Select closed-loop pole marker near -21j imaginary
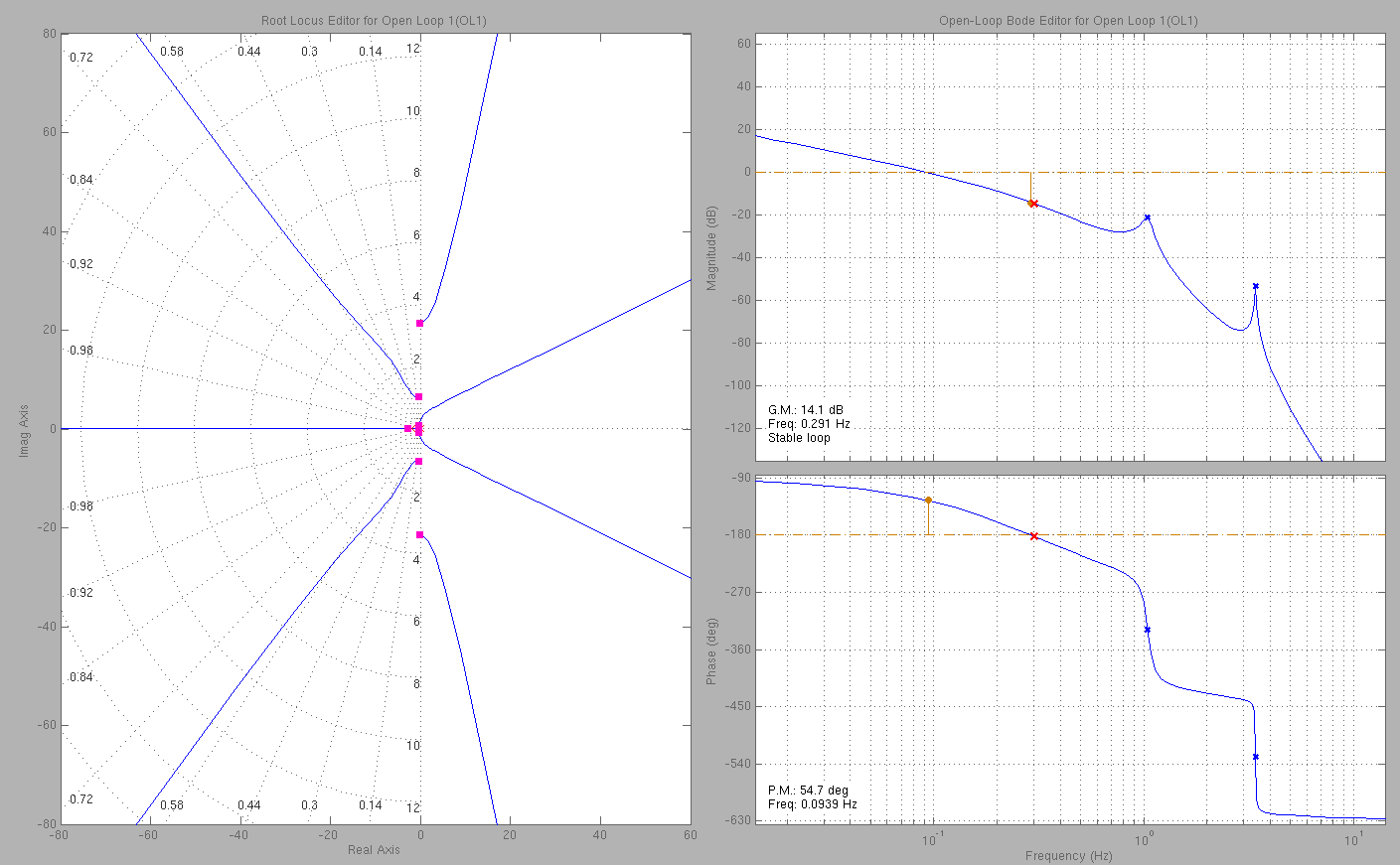1400x865 pixels. (x=420, y=535)
